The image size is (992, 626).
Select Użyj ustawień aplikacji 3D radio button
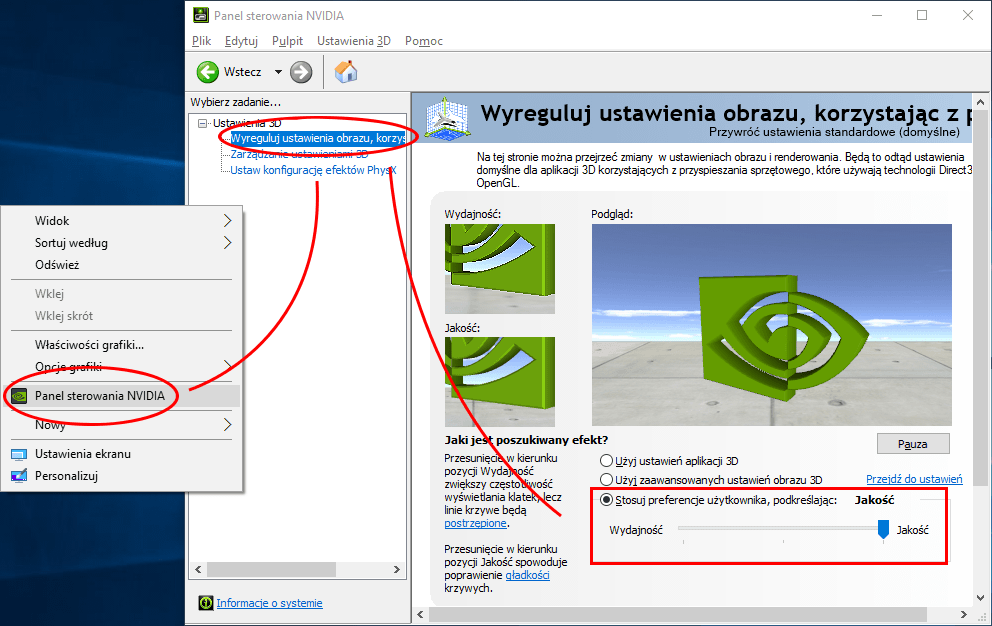[606, 461]
